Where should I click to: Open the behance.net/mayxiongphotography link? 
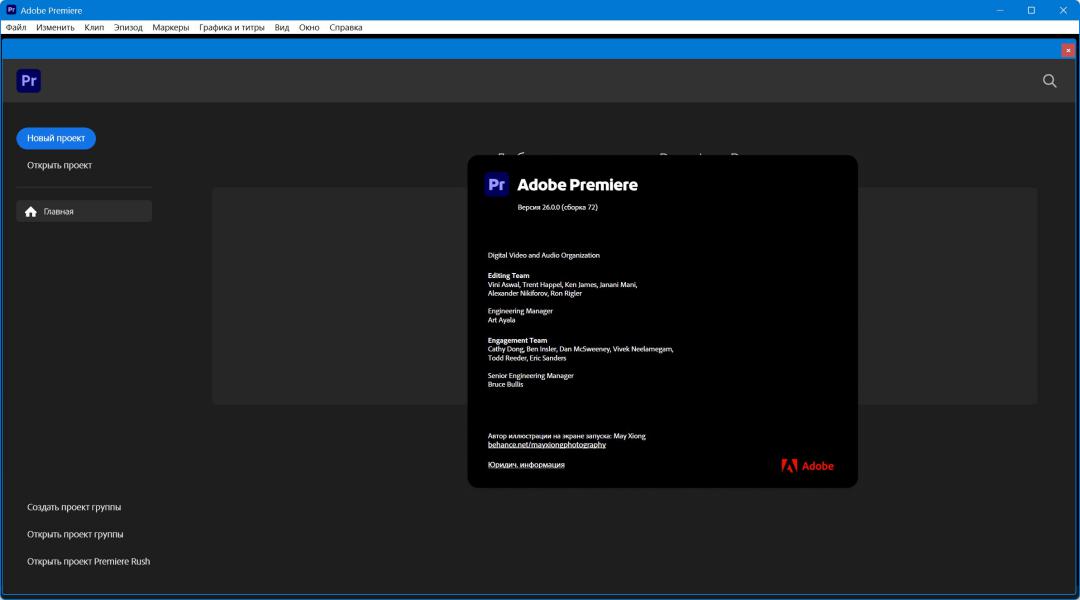[x=546, y=445]
